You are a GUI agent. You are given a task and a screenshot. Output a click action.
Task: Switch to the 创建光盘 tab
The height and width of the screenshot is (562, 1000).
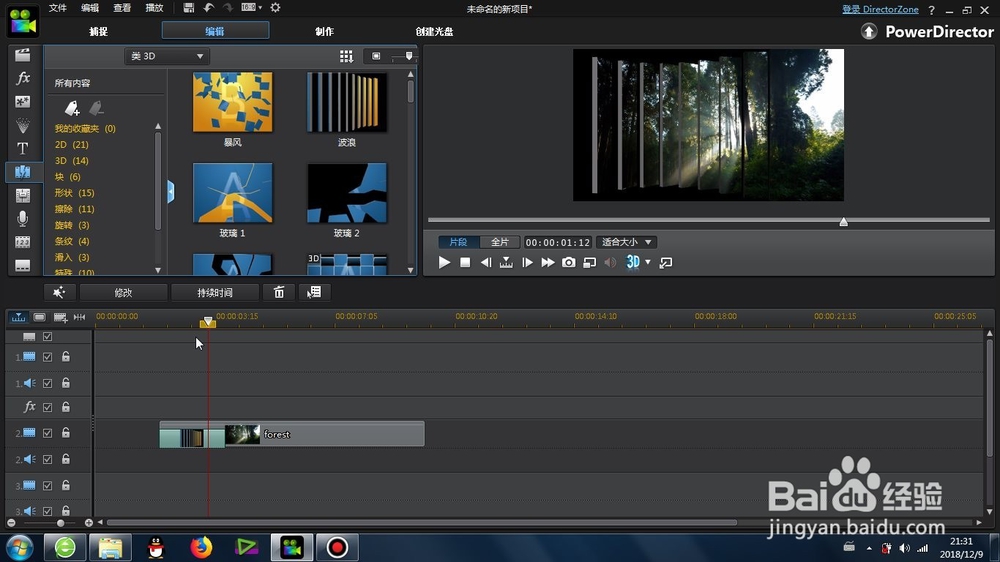click(434, 31)
